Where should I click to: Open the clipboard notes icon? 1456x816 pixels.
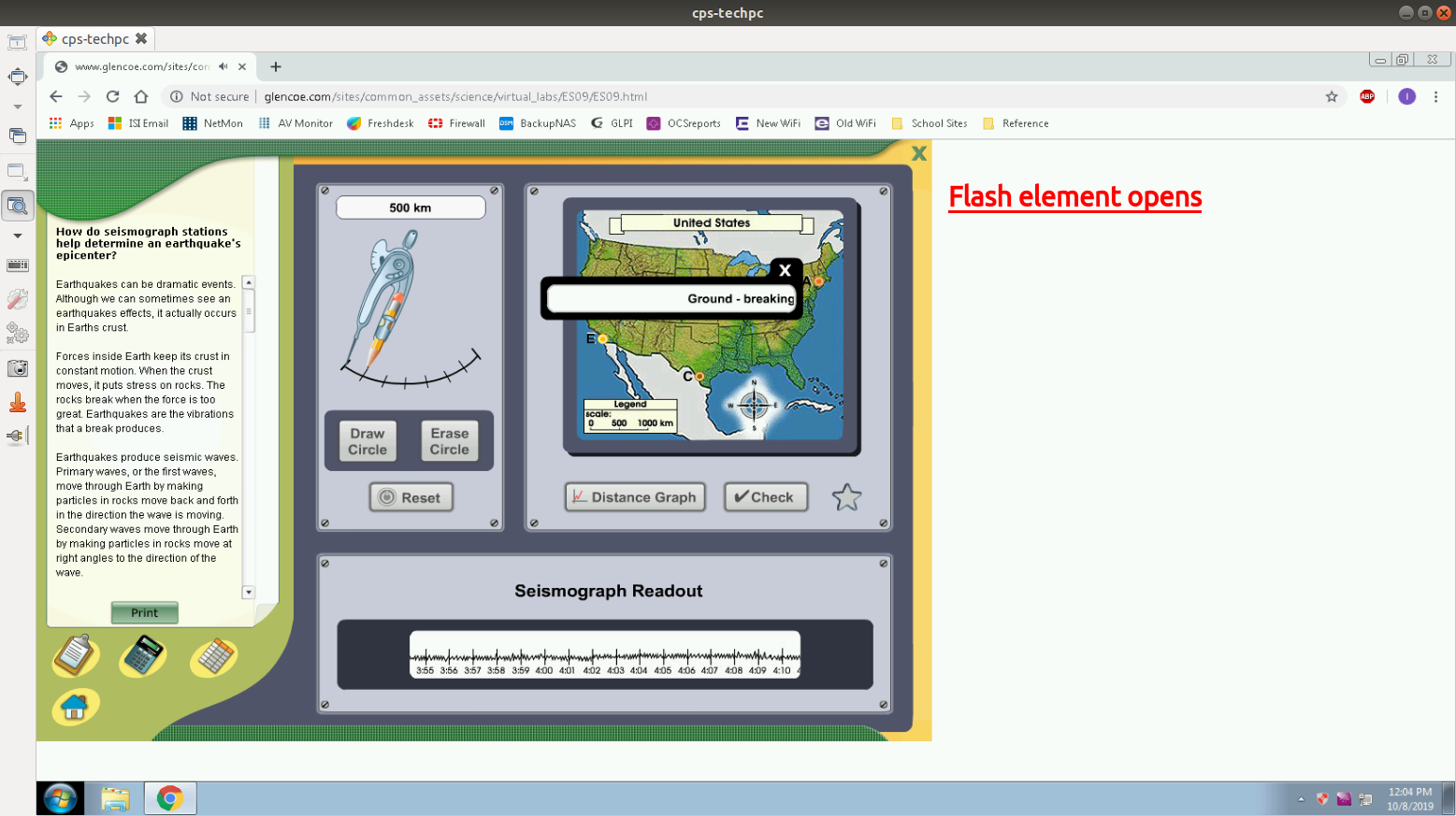coord(76,655)
